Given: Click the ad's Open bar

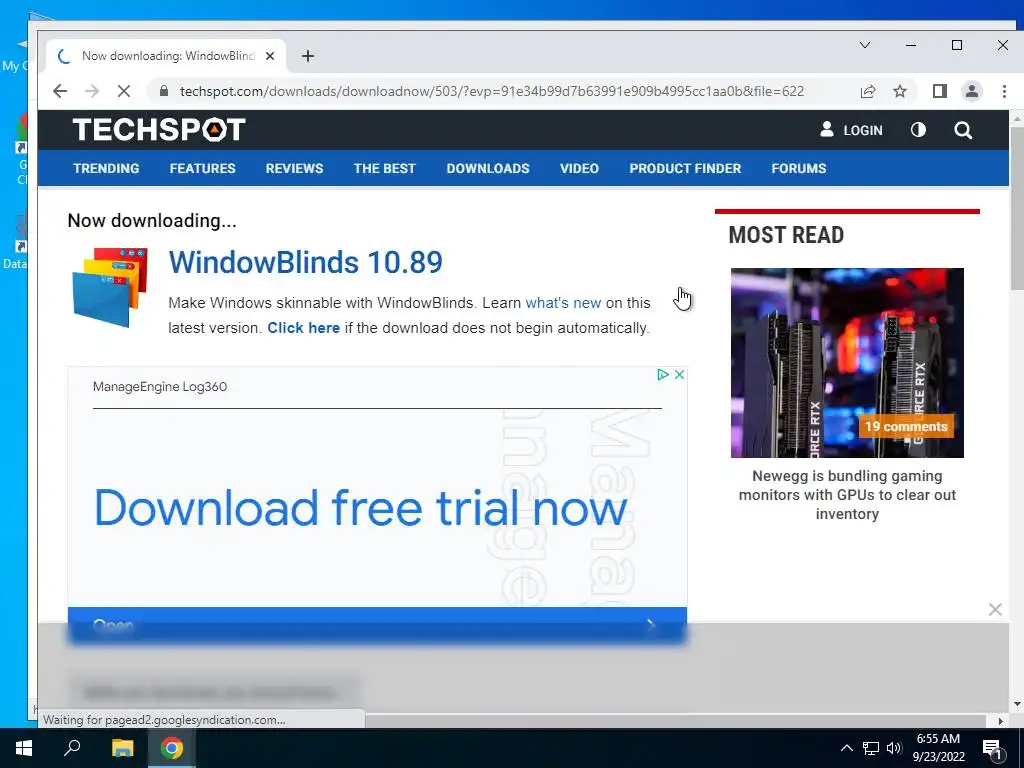Looking at the screenshot, I should coord(377,625).
